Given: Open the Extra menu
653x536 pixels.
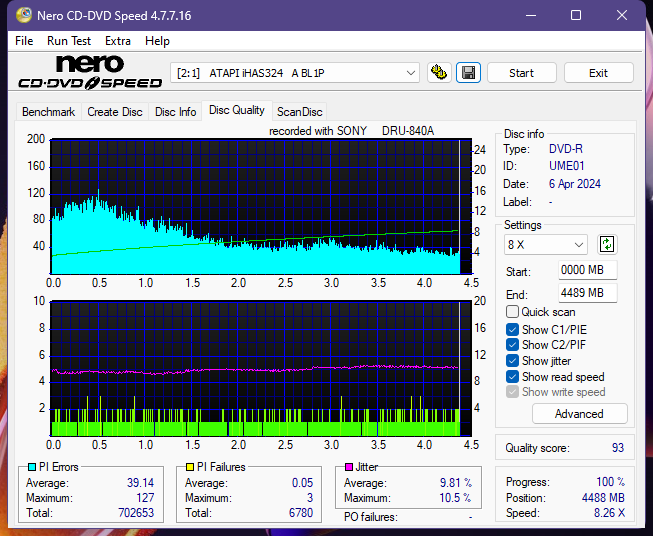Looking at the screenshot, I should click(x=118, y=41).
